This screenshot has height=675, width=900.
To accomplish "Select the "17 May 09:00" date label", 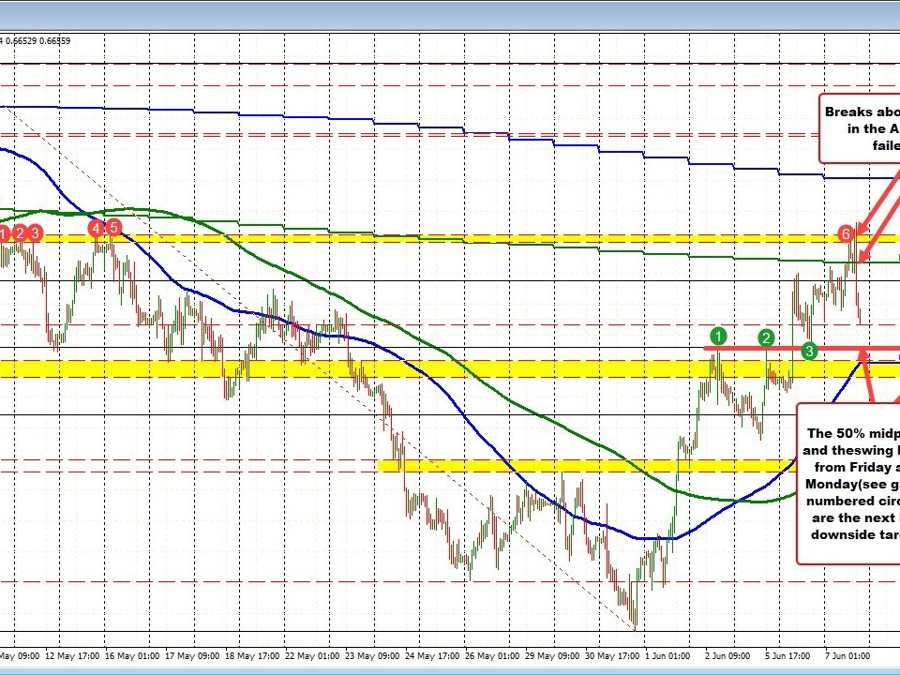I will pos(192,655).
